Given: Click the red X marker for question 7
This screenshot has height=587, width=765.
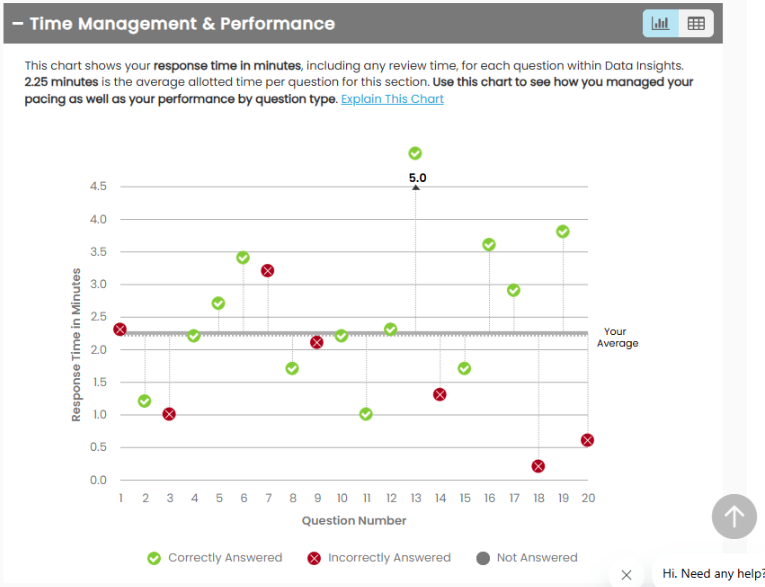Looking at the screenshot, I should [x=267, y=270].
